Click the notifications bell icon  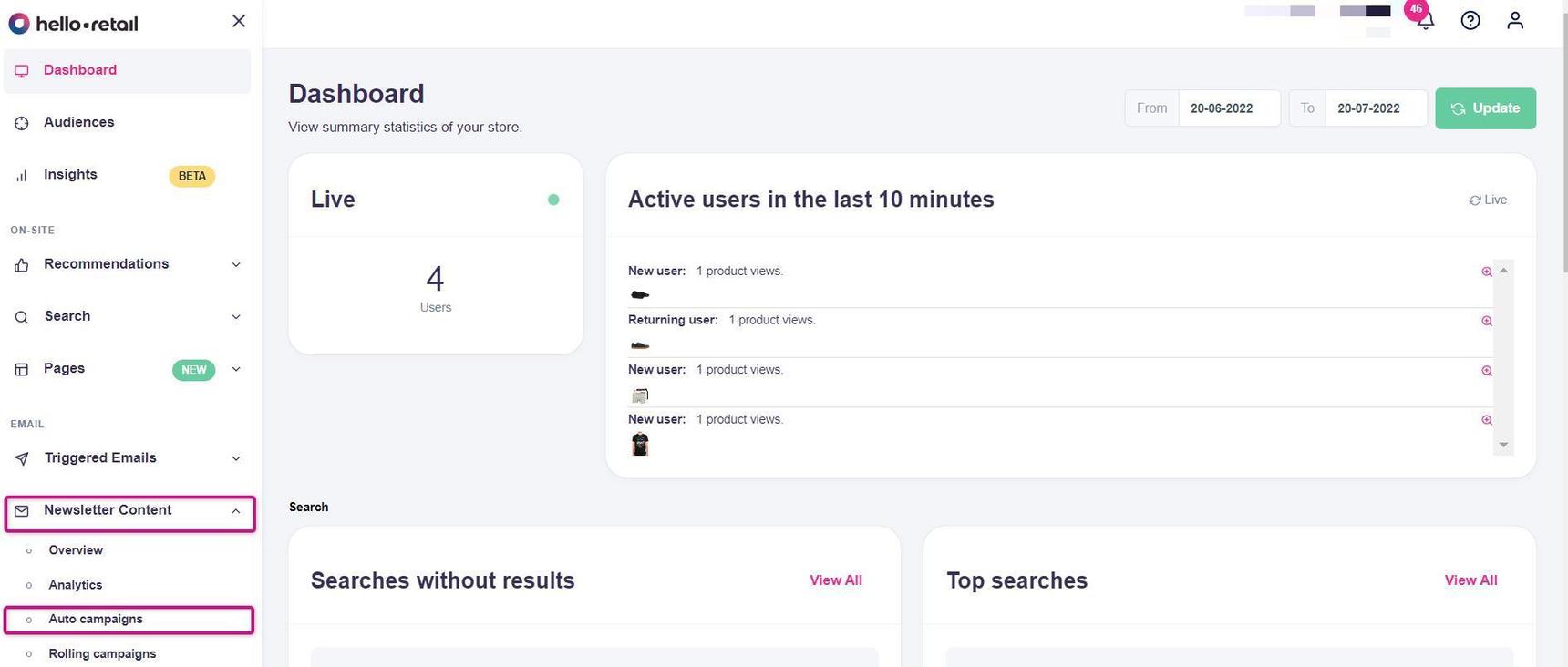[1426, 21]
